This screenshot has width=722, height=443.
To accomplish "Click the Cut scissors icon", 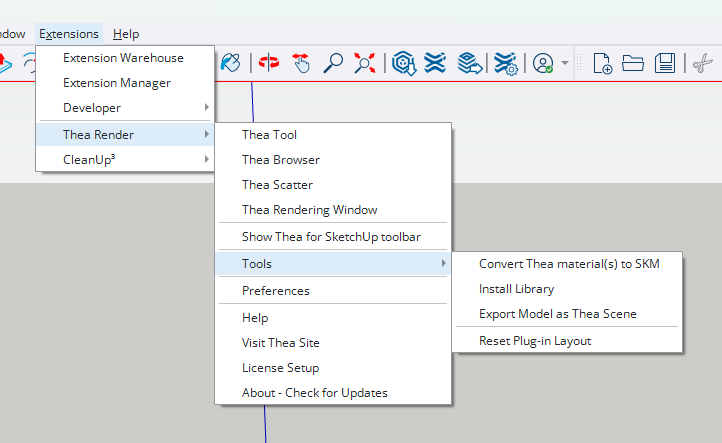I will pyautogui.click(x=703, y=63).
